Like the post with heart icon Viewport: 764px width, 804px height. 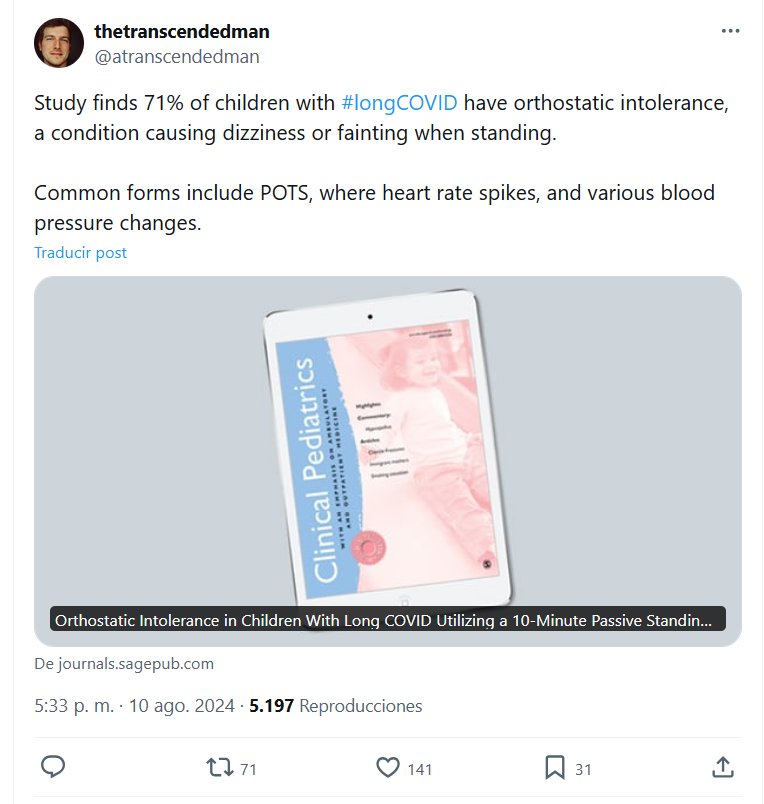click(x=388, y=767)
